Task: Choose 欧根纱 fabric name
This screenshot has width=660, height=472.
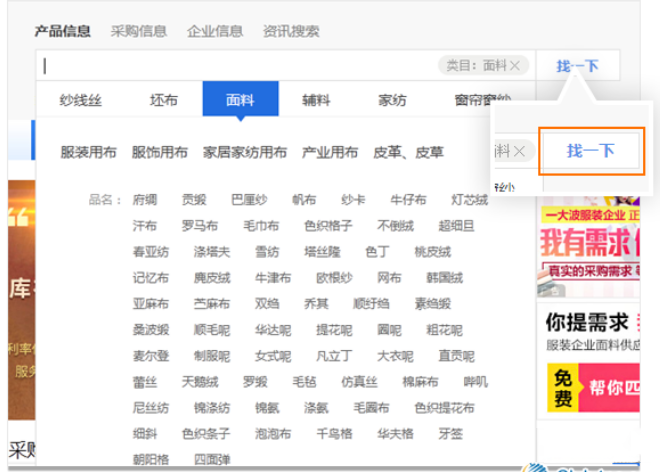Action: coord(334,278)
